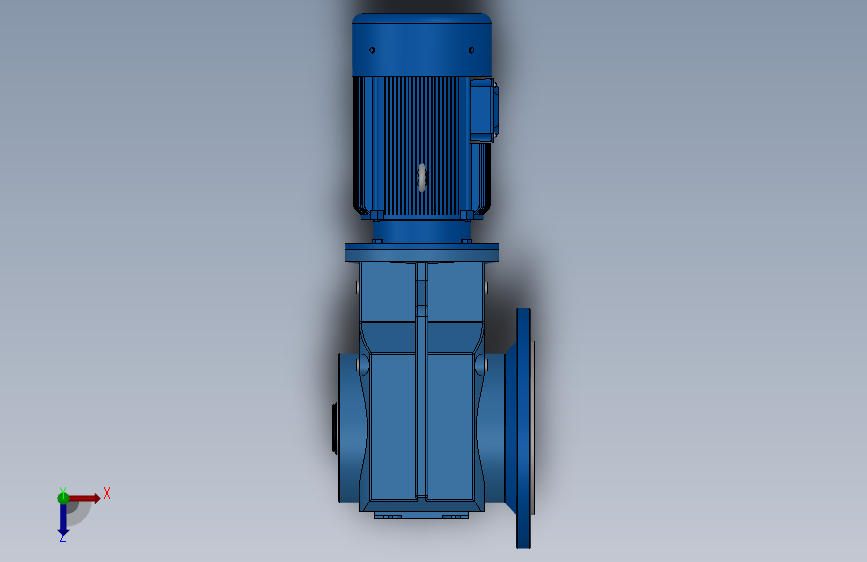Select the terminal box on the motor side
867x562 pixels.
tap(484, 110)
